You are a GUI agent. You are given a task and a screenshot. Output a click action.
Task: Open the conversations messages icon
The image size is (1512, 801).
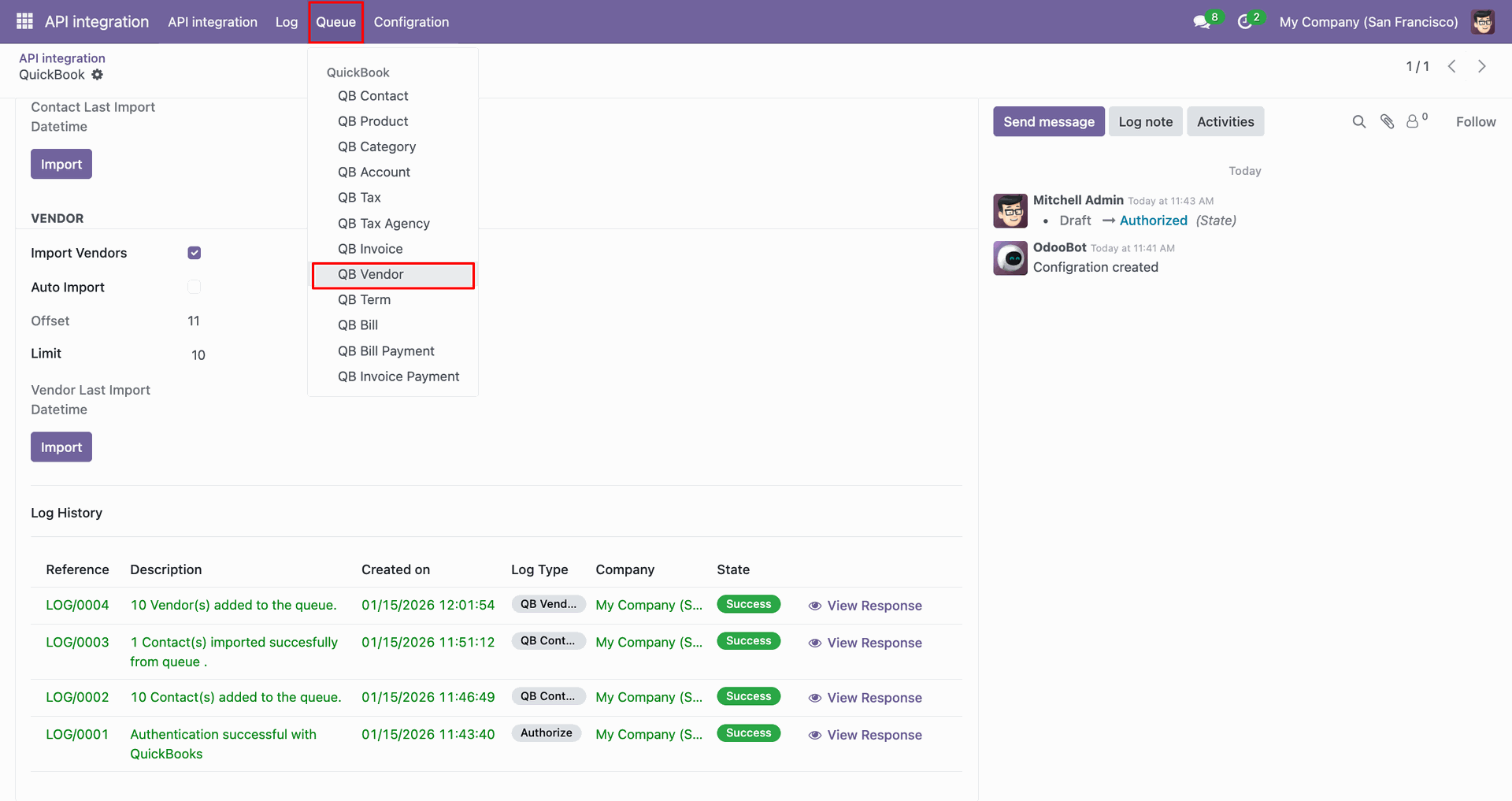click(1202, 22)
